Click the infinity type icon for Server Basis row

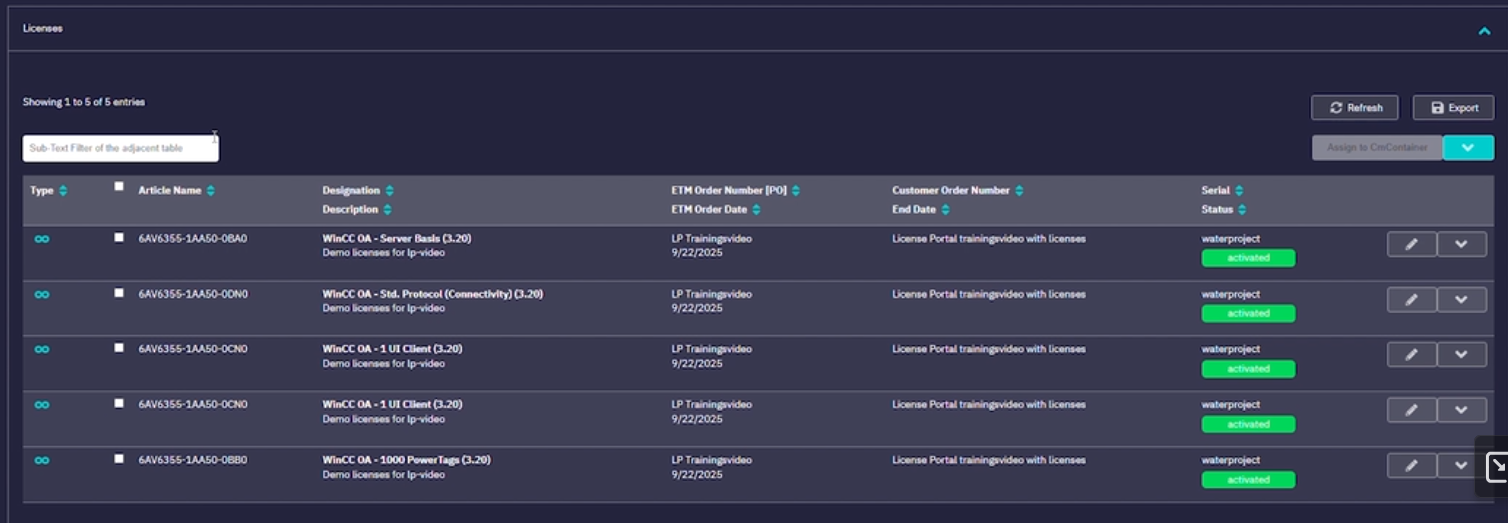pyautogui.click(x=42, y=239)
